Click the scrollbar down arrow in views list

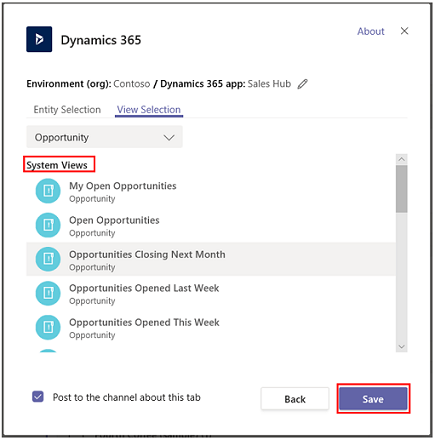[x=402, y=347]
